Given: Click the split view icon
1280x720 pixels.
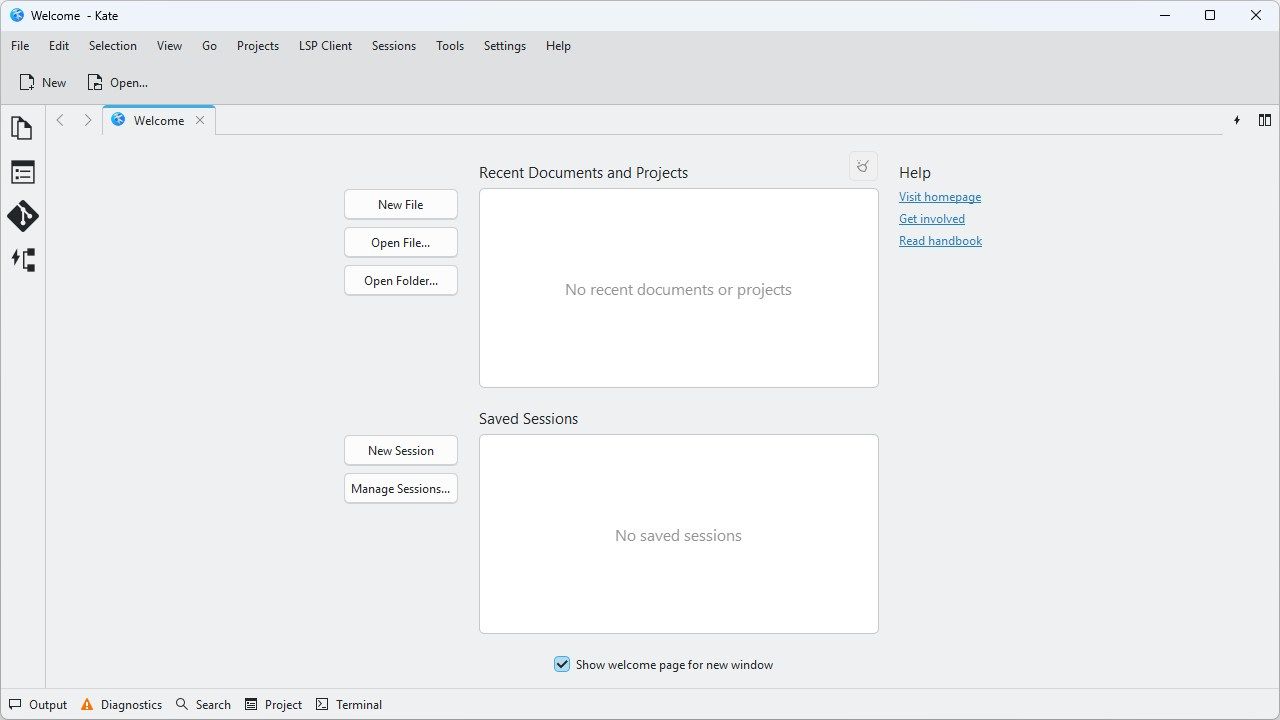Looking at the screenshot, I should 1264,120.
